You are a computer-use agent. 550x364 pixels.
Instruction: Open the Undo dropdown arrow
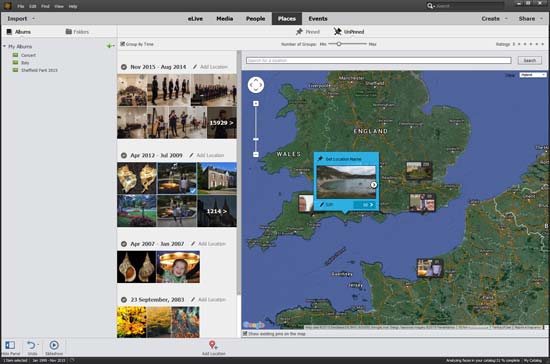point(38,344)
